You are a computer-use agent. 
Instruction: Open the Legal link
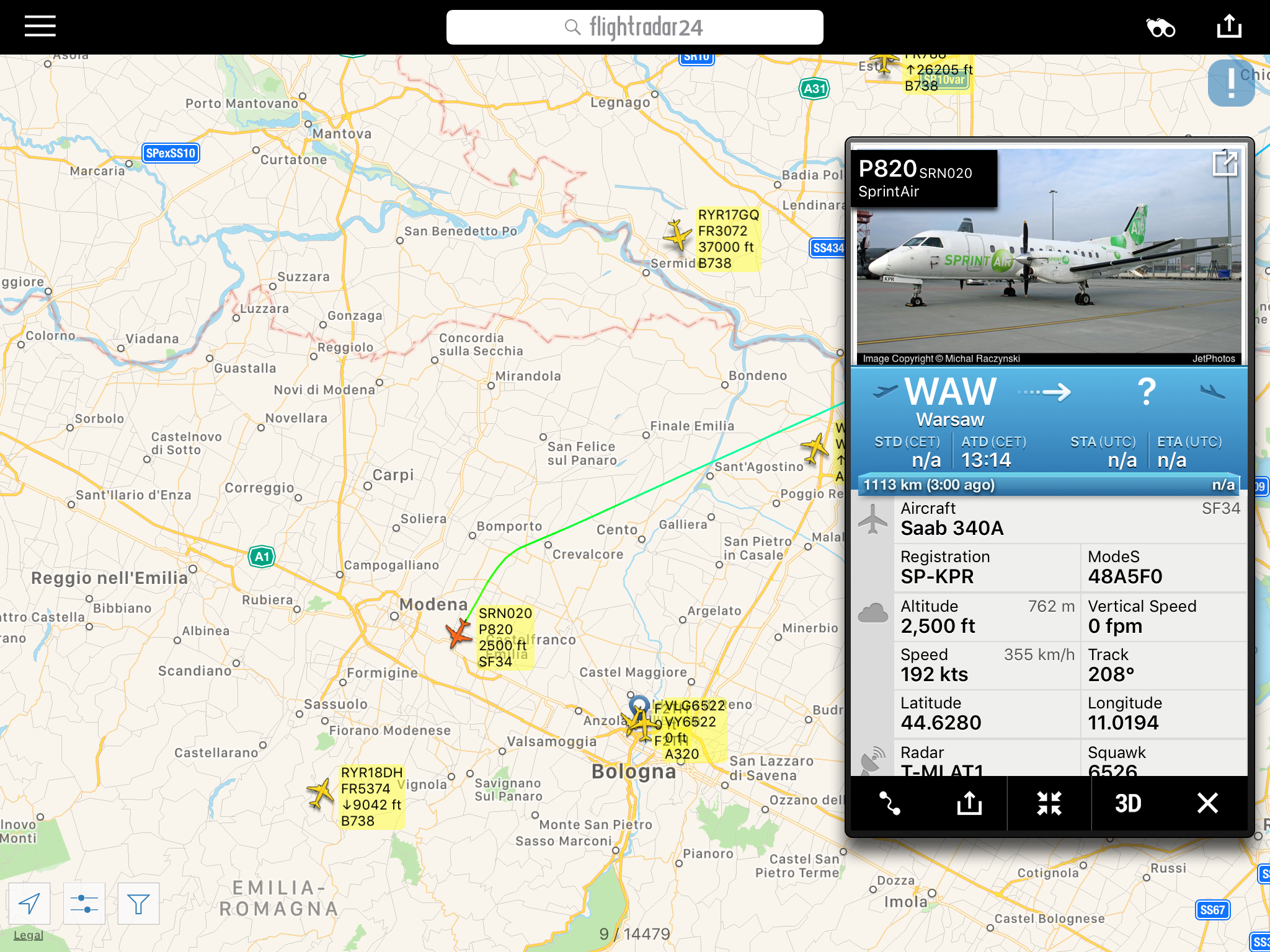click(29, 935)
